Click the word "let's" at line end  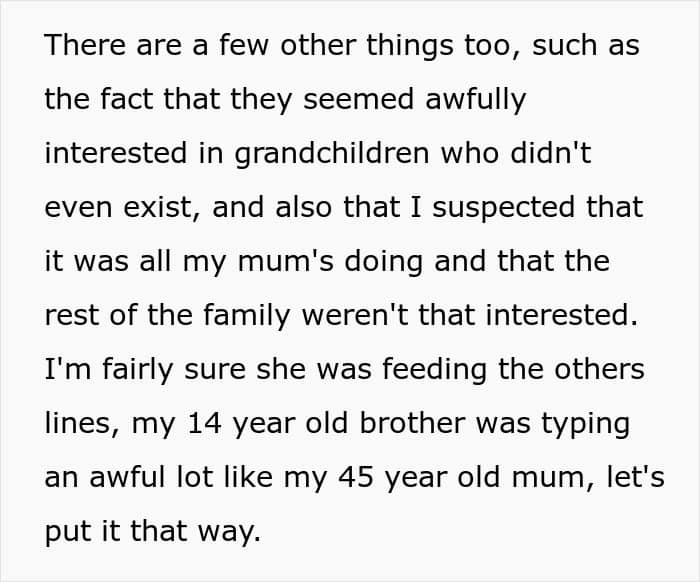click(635, 477)
